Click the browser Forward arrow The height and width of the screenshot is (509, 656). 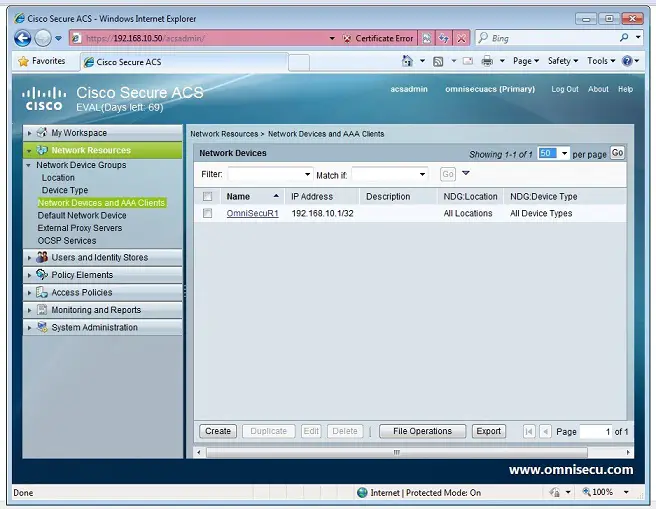[x=43, y=38]
